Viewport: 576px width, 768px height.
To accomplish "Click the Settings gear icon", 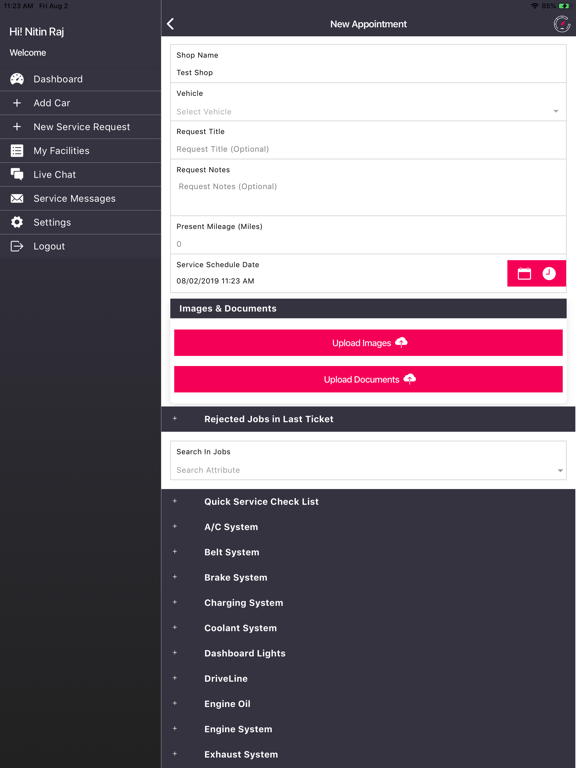I will point(17,222).
